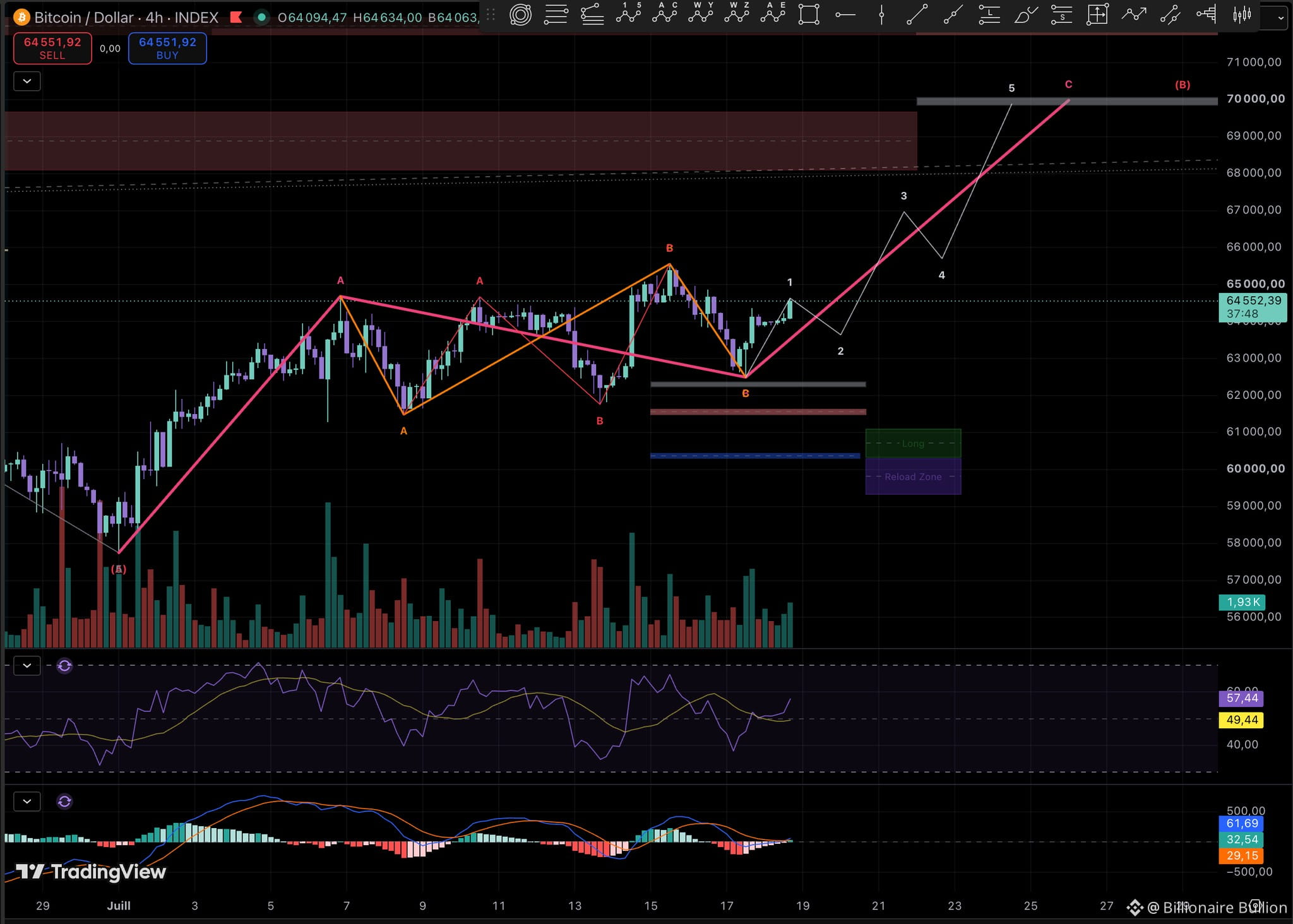Viewport: 1293px width, 924px height.
Task: Select the Arrow path drawing tool
Action: [x=1134, y=14]
